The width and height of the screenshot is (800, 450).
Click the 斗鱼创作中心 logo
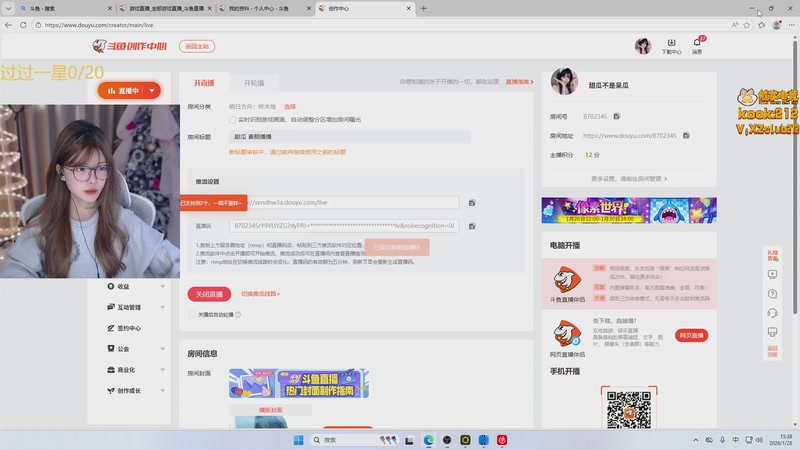[130, 46]
